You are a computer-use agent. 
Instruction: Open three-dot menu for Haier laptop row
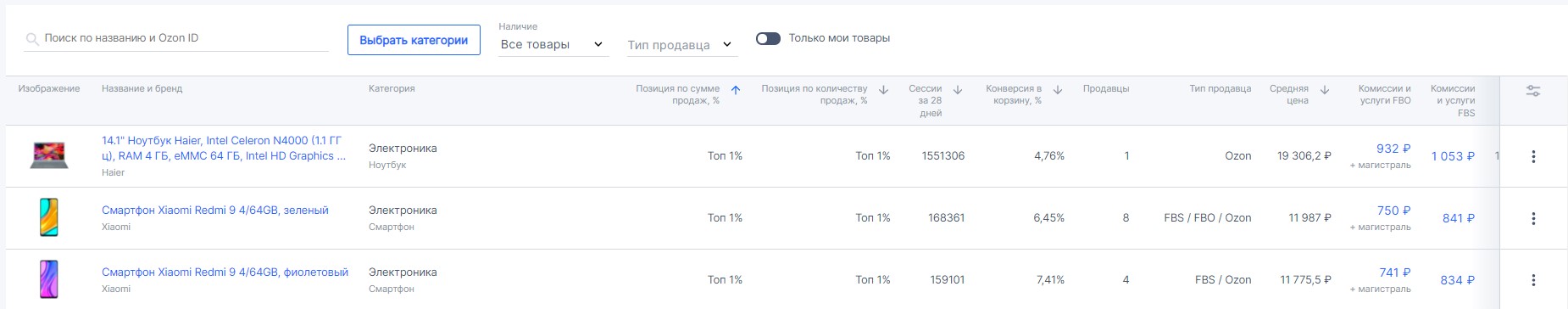pos(1533,156)
